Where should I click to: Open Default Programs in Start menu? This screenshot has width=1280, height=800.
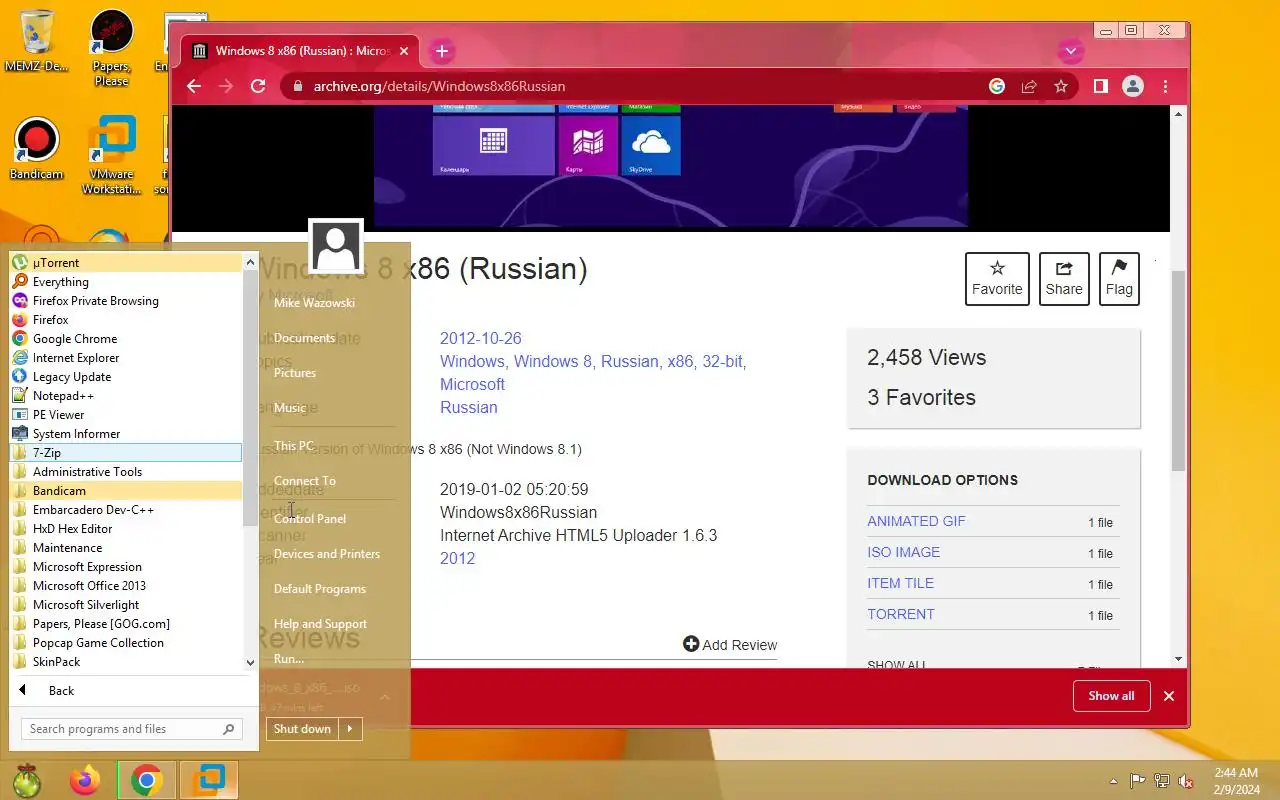coord(320,589)
